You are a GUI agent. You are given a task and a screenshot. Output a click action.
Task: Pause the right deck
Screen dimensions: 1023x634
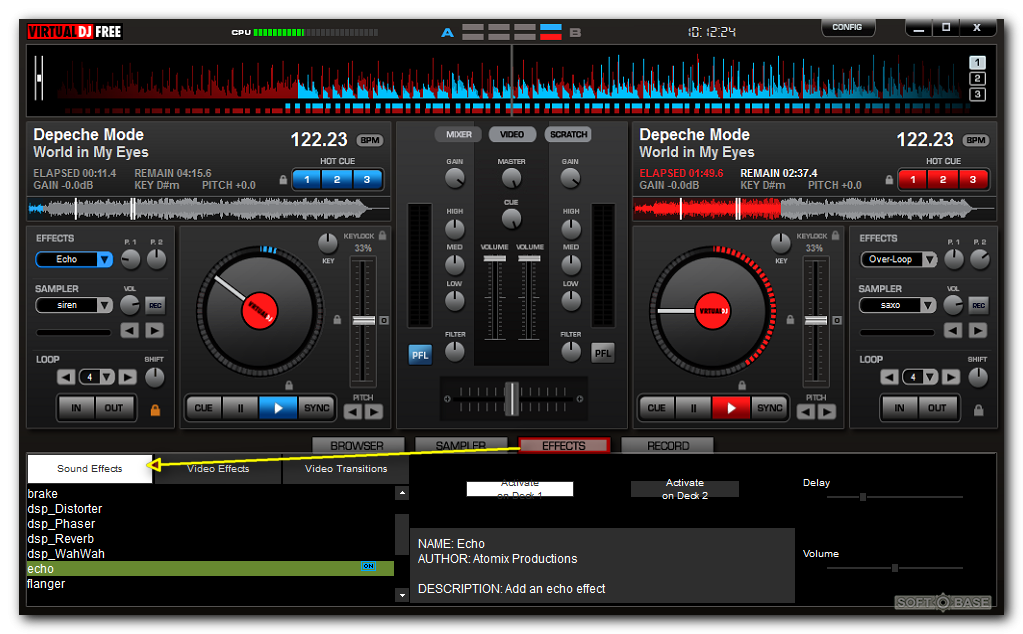pos(694,408)
